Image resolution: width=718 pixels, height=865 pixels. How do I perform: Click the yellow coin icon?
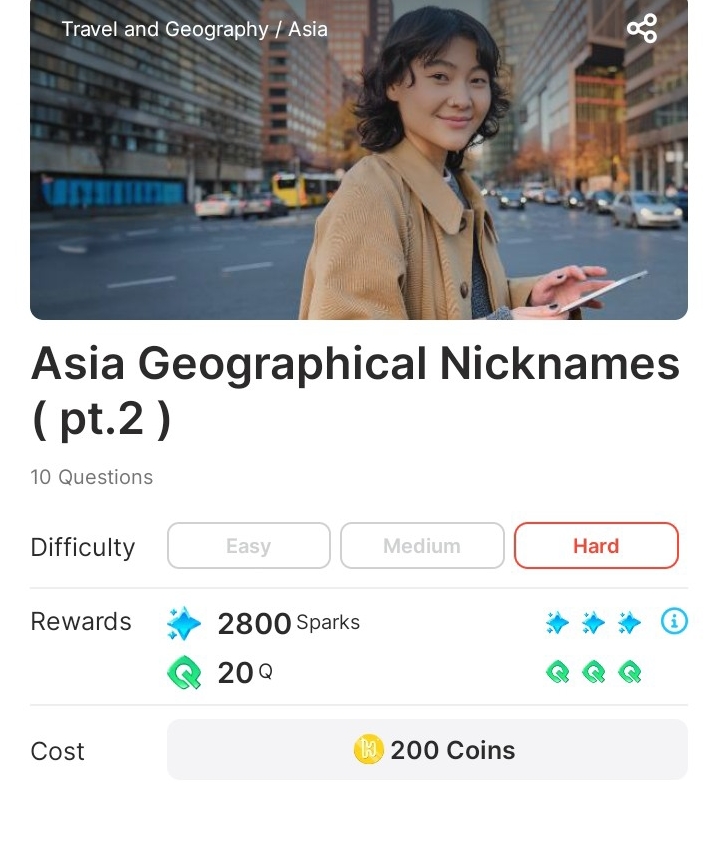[x=368, y=750]
